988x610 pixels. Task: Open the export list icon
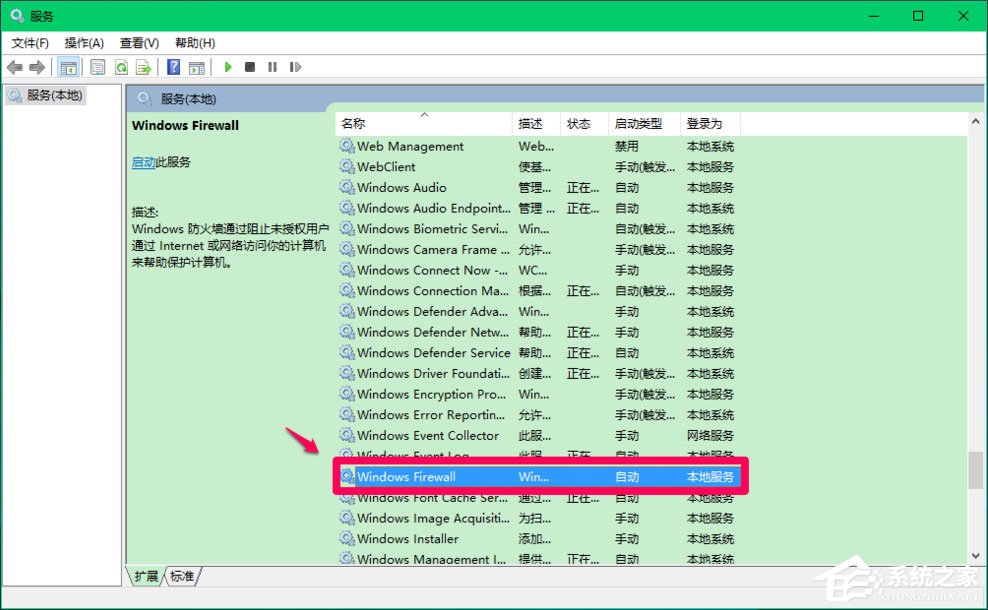(x=145, y=67)
